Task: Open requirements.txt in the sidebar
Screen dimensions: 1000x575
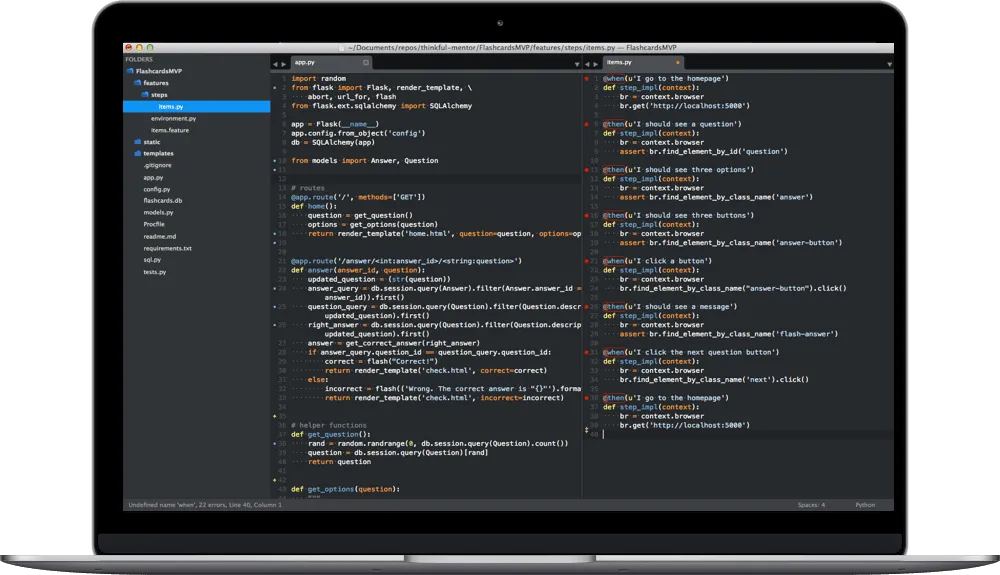Action: (167, 248)
